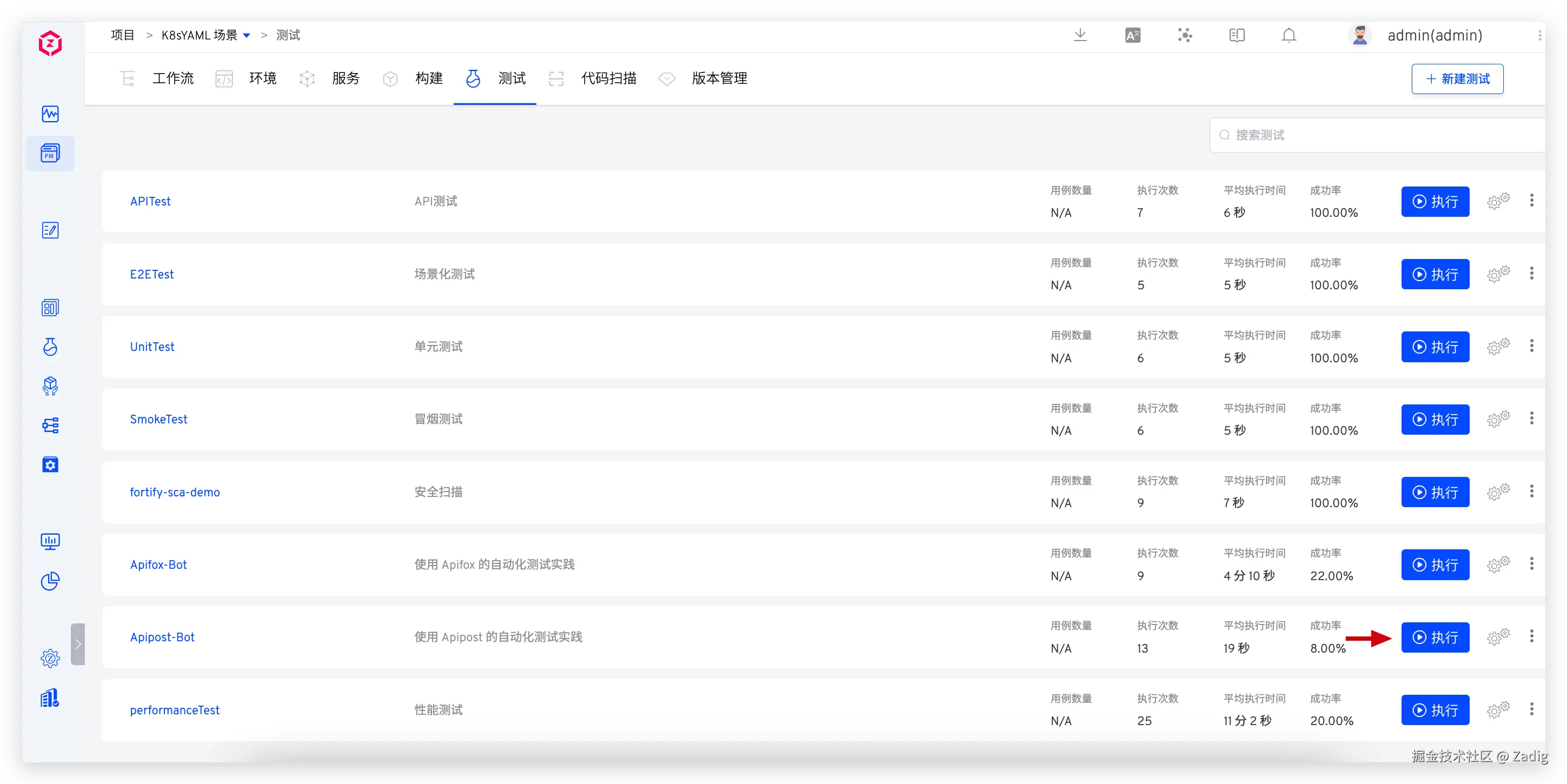Open the fortify-sca-demo test link
The image size is (1567, 784).
pos(175,492)
